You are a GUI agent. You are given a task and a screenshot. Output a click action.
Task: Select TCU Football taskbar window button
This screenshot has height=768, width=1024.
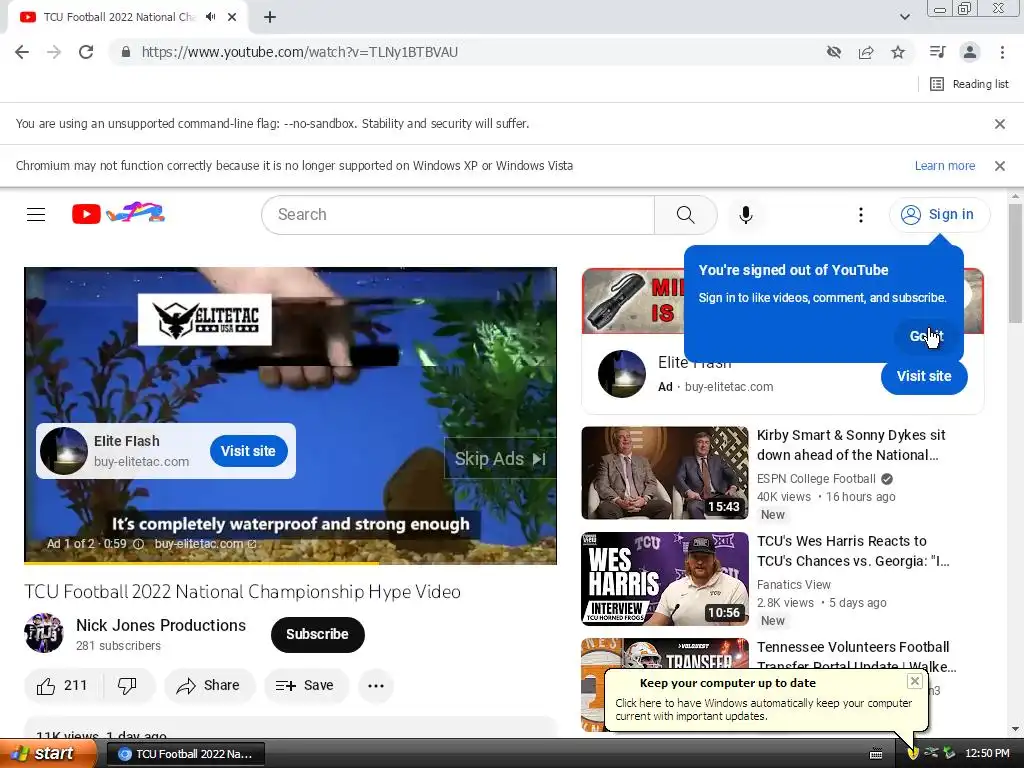pyautogui.click(x=185, y=754)
